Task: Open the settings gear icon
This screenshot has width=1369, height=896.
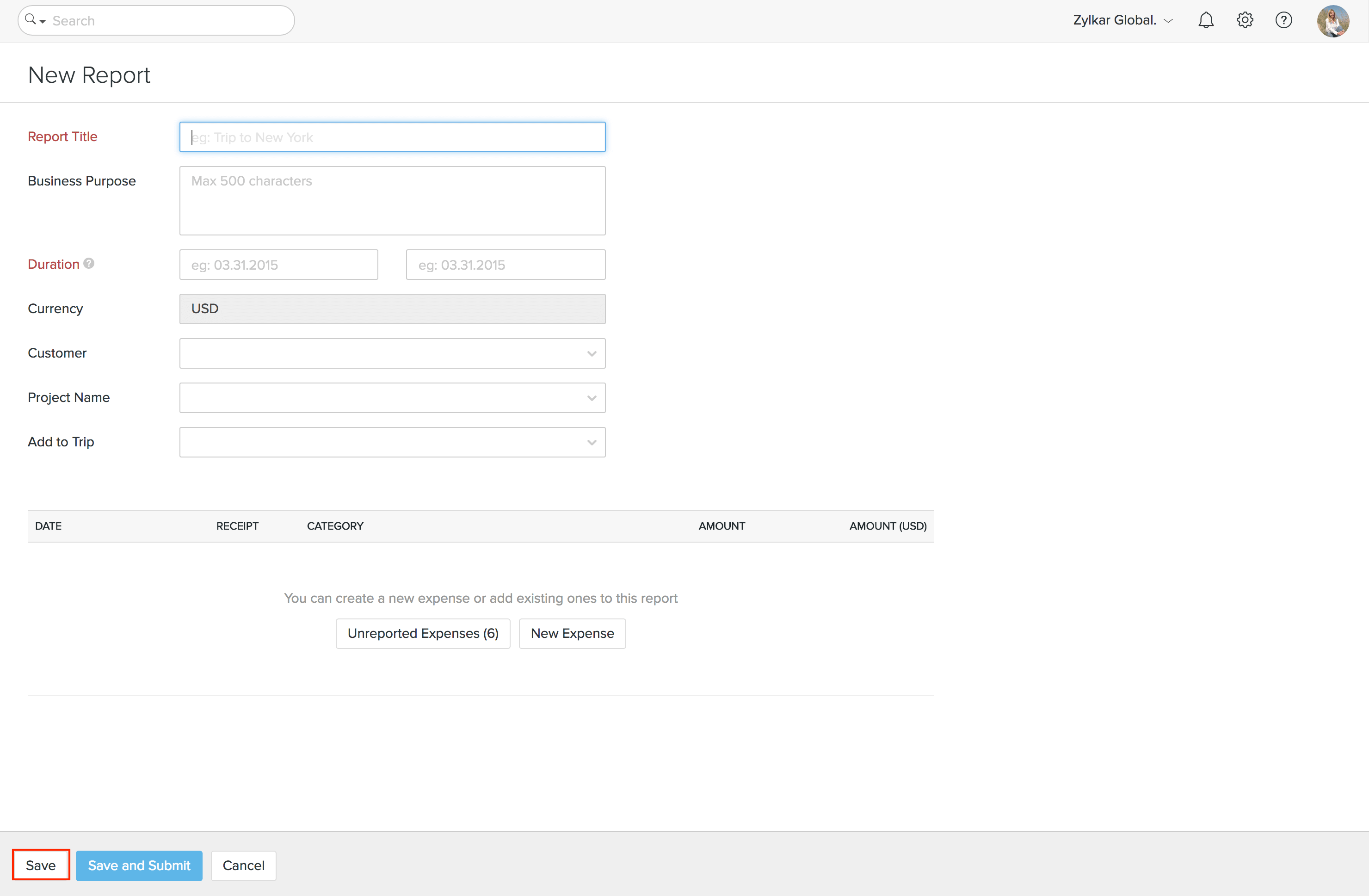Action: coord(1245,20)
